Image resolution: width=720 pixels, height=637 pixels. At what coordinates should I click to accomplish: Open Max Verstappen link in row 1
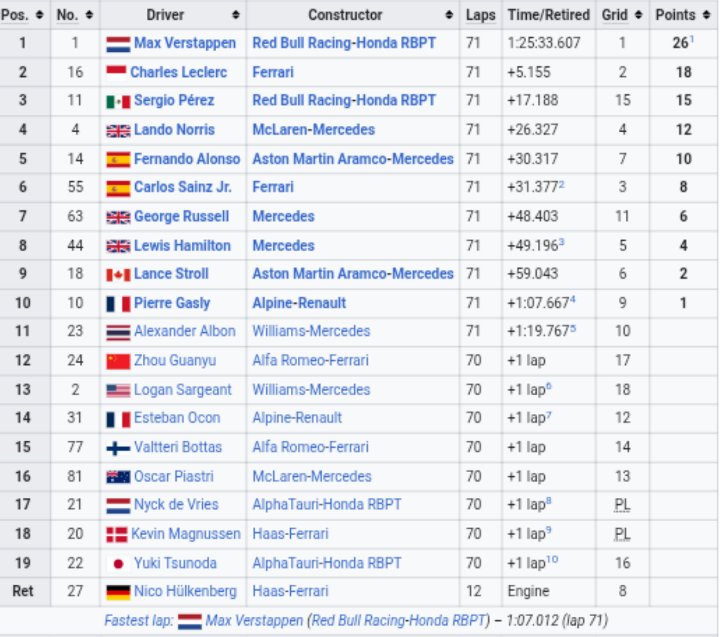coord(185,43)
